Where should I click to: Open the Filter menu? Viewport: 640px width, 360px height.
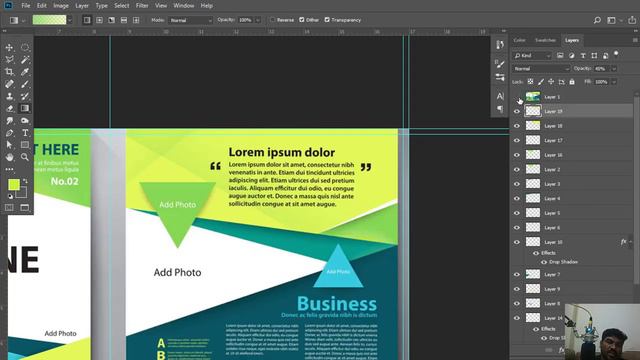coord(142,6)
